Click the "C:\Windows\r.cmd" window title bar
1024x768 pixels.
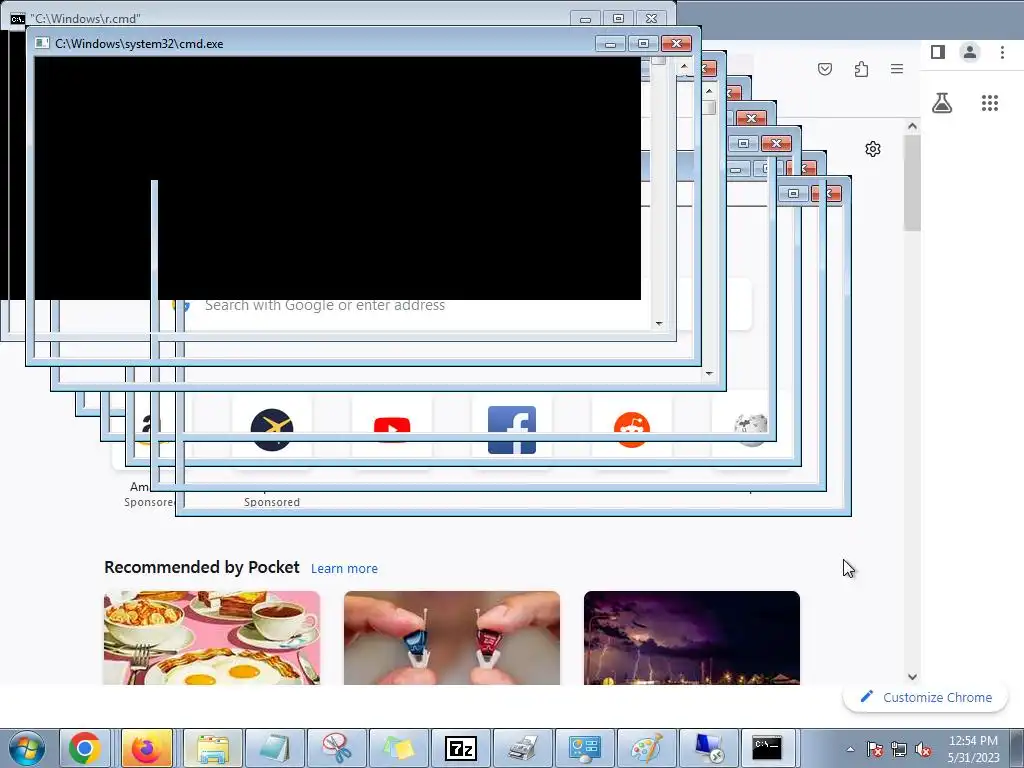(x=287, y=18)
